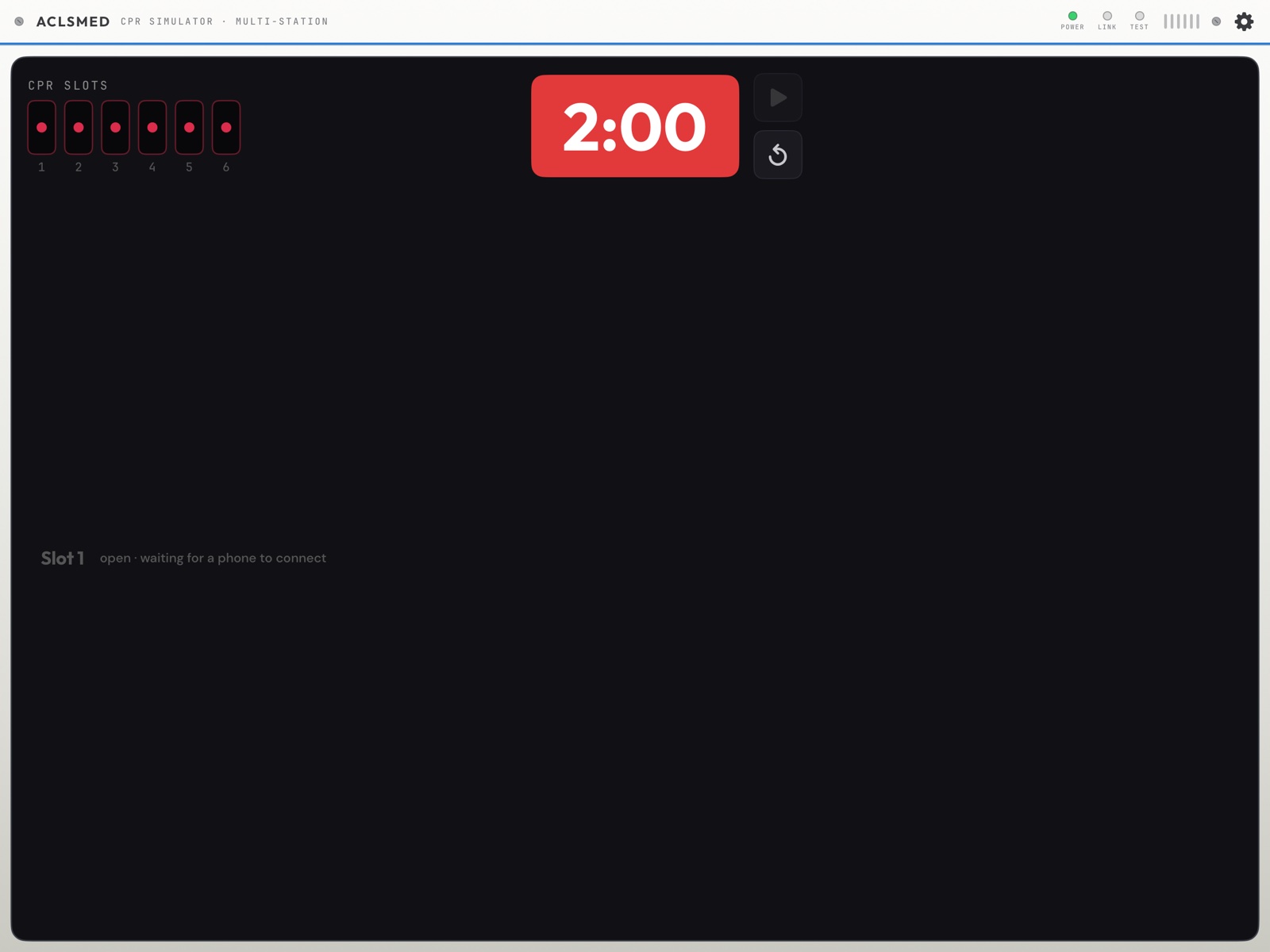Click the 'CPR SLOTS' heading
Viewport: 1270px width, 952px height.
click(68, 86)
